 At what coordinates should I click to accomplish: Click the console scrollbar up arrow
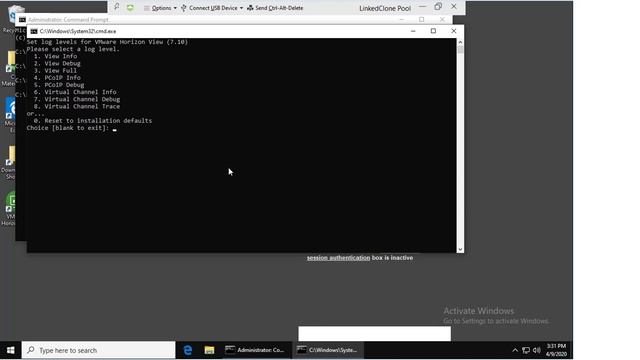(x=460, y=42)
